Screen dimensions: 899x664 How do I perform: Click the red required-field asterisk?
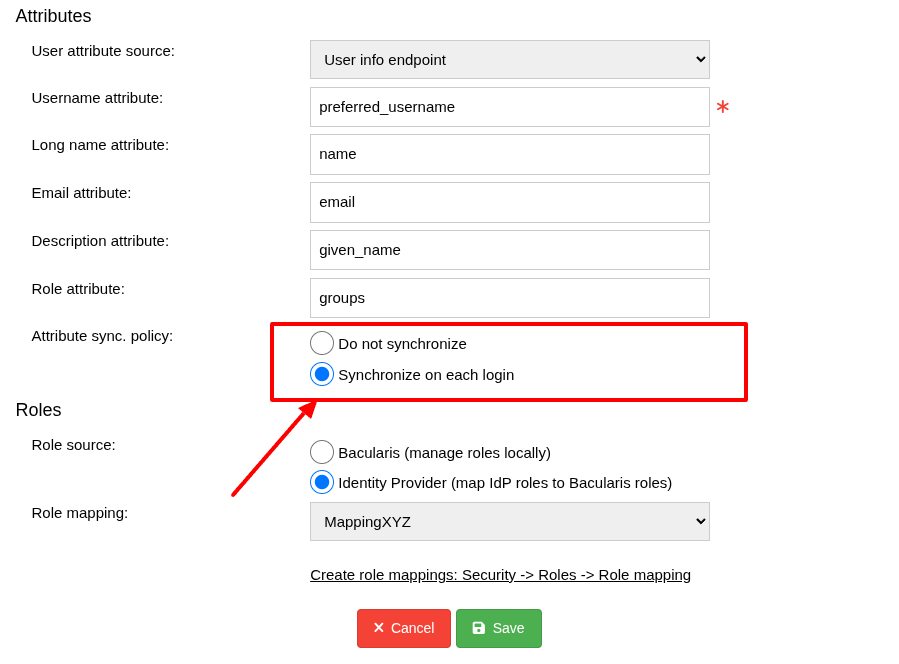(x=722, y=107)
